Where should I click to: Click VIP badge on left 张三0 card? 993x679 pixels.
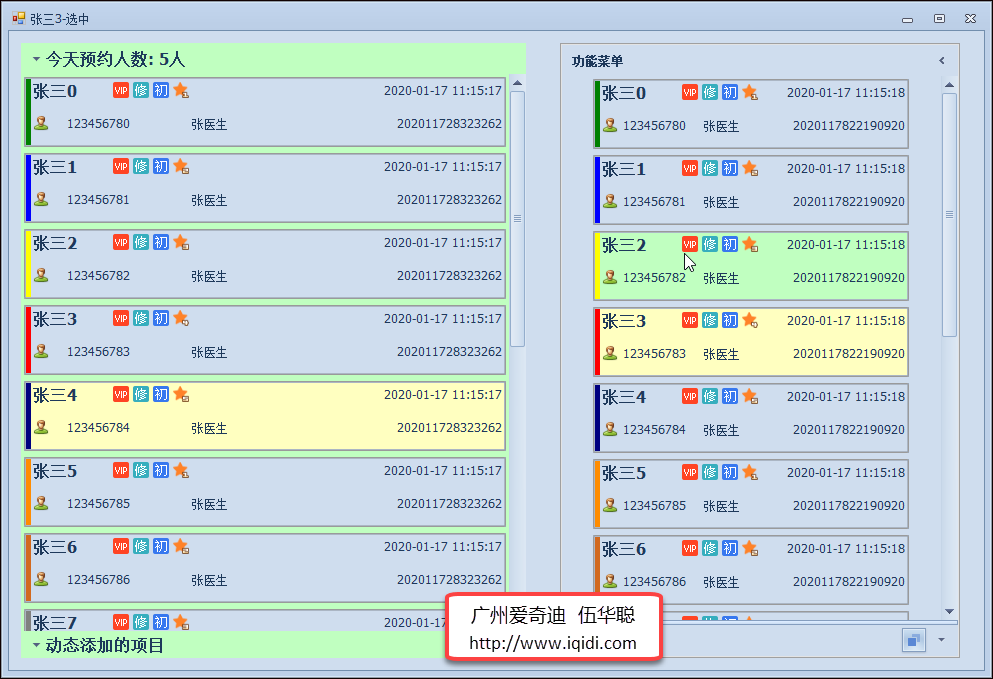121,90
